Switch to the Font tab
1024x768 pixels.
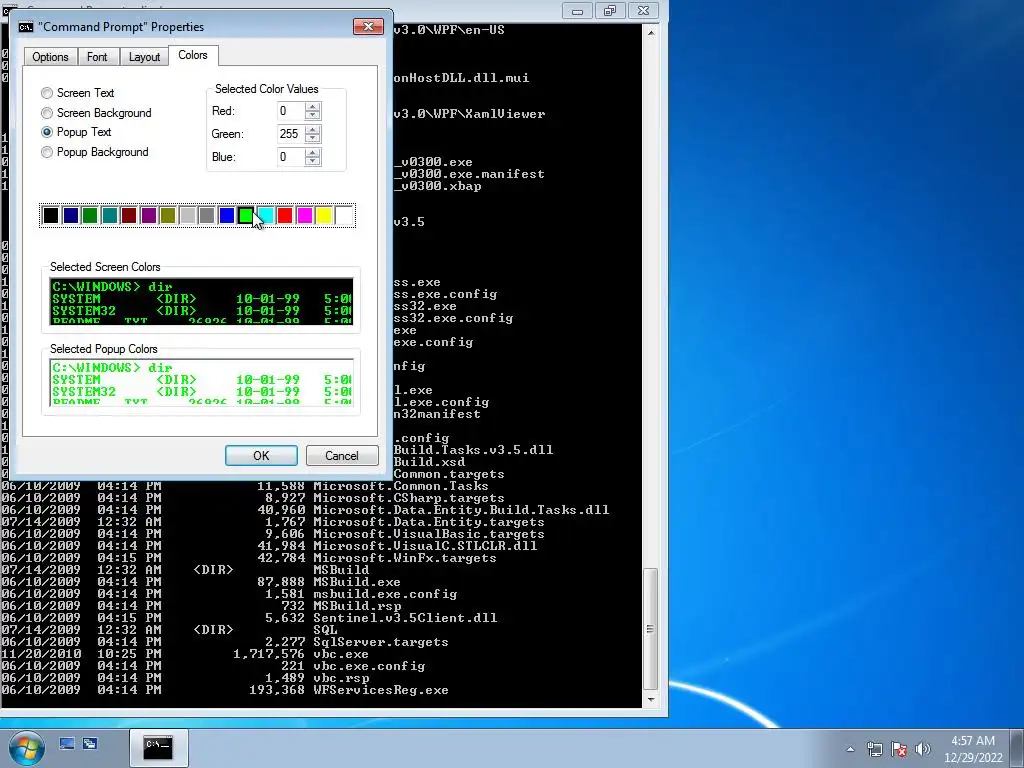(x=97, y=57)
